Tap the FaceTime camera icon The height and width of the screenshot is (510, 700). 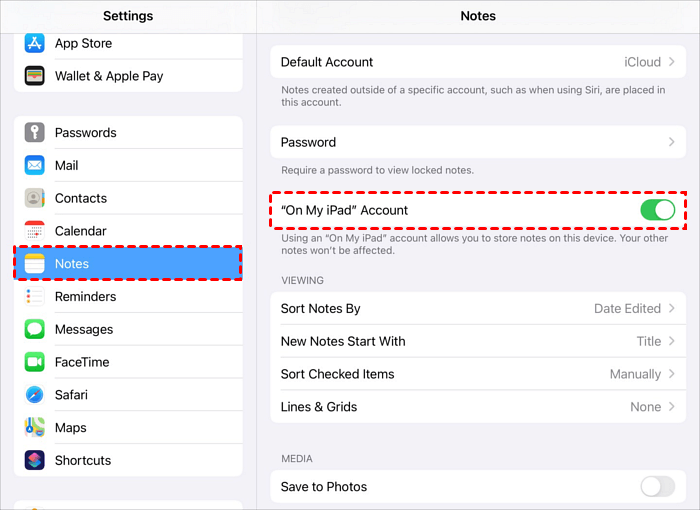pyautogui.click(x=35, y=362)
